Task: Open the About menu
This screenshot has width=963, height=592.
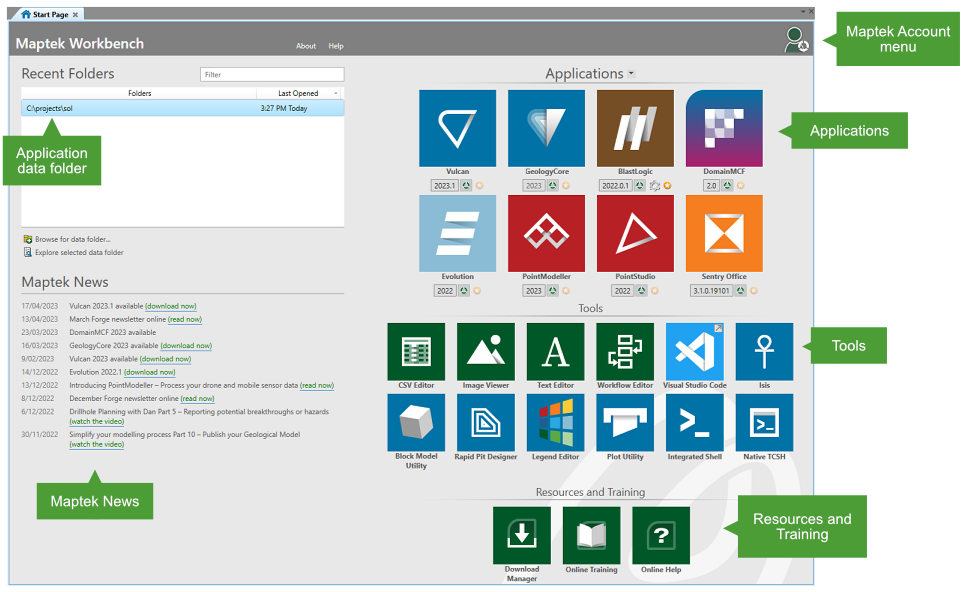Action: coord(306,46)
